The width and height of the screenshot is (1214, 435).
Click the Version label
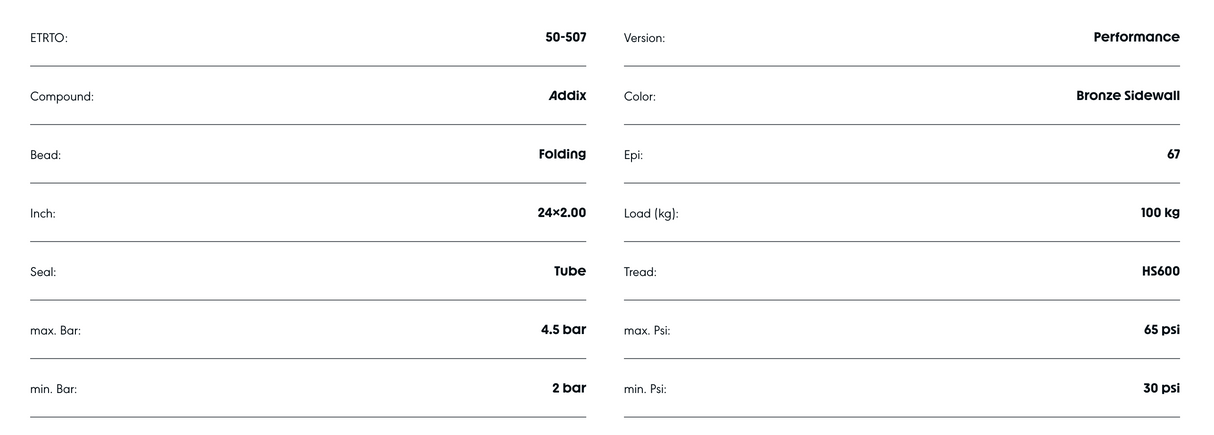pyautogui.click(x=644, y=38)
